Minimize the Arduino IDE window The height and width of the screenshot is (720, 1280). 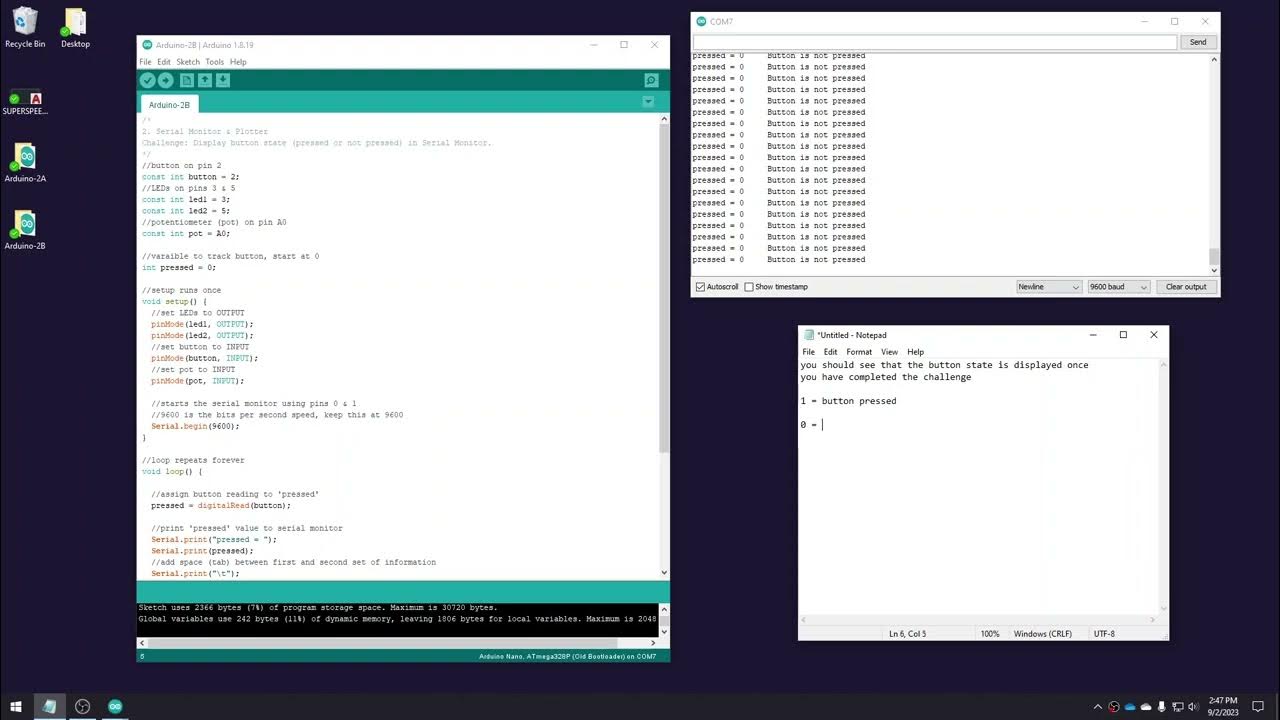(592, 45)
